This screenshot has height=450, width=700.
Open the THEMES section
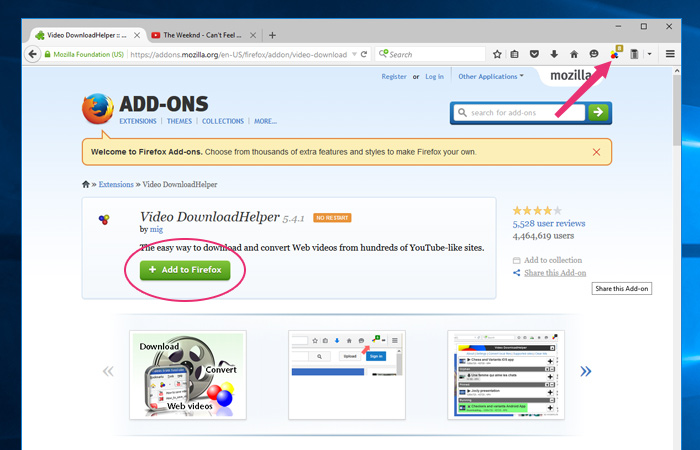point(179,121)
